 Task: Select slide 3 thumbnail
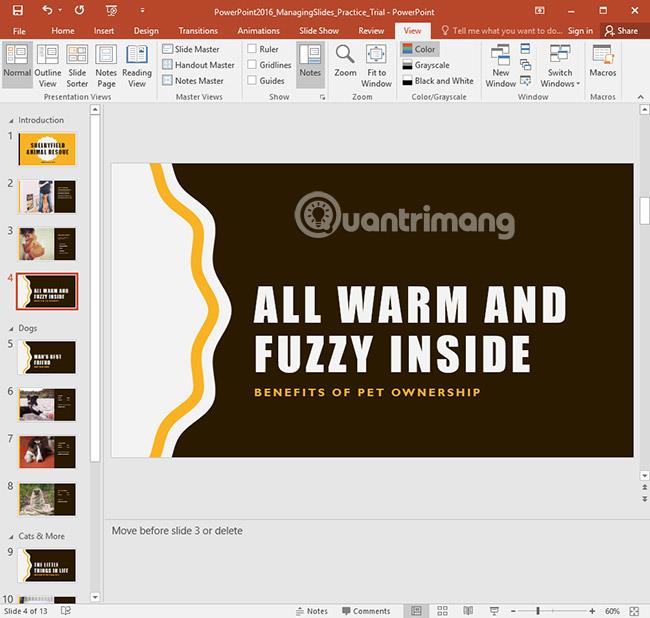tap(47, 244)
